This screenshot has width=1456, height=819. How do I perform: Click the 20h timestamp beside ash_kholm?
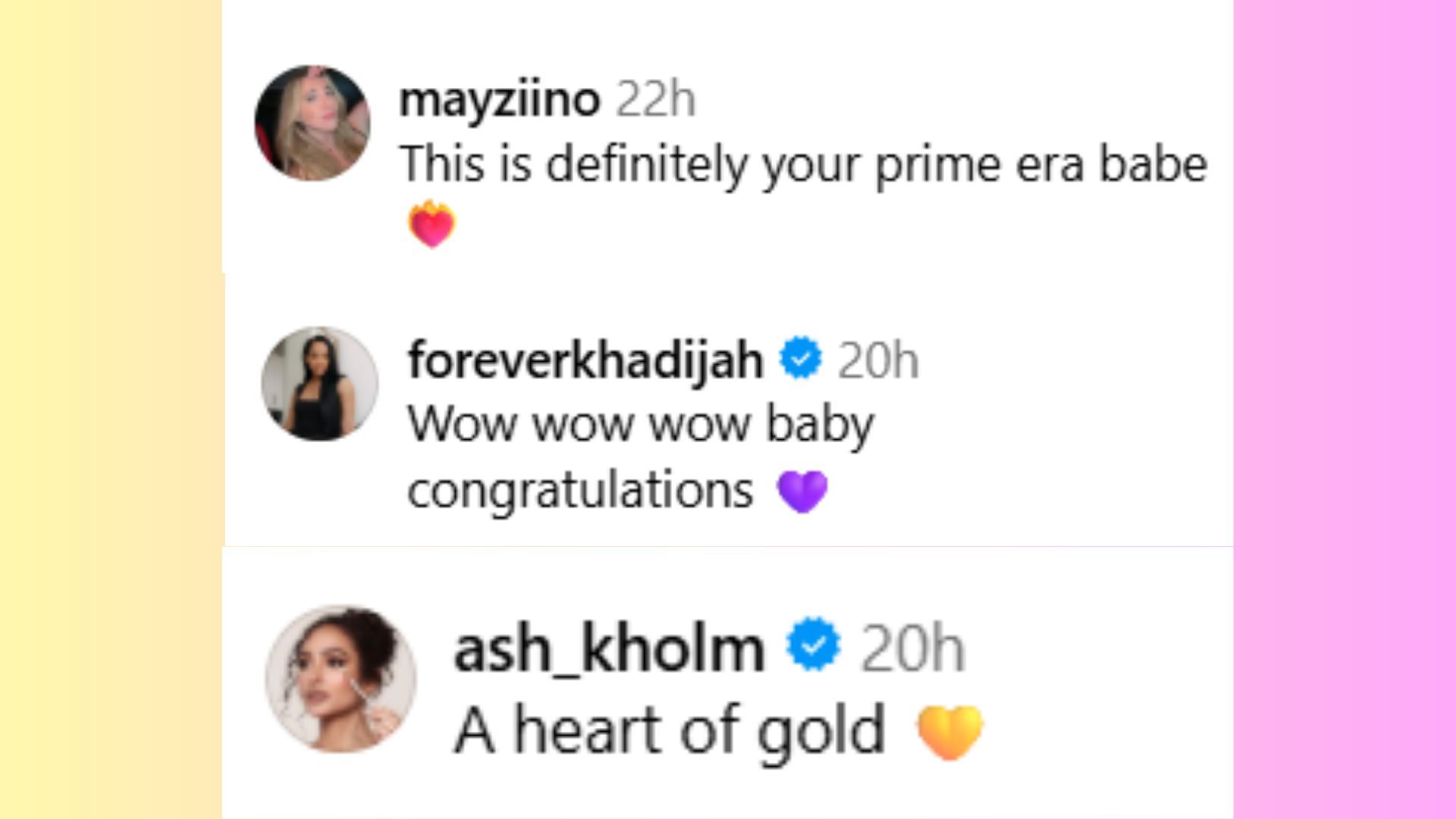[x=912, y=649]
